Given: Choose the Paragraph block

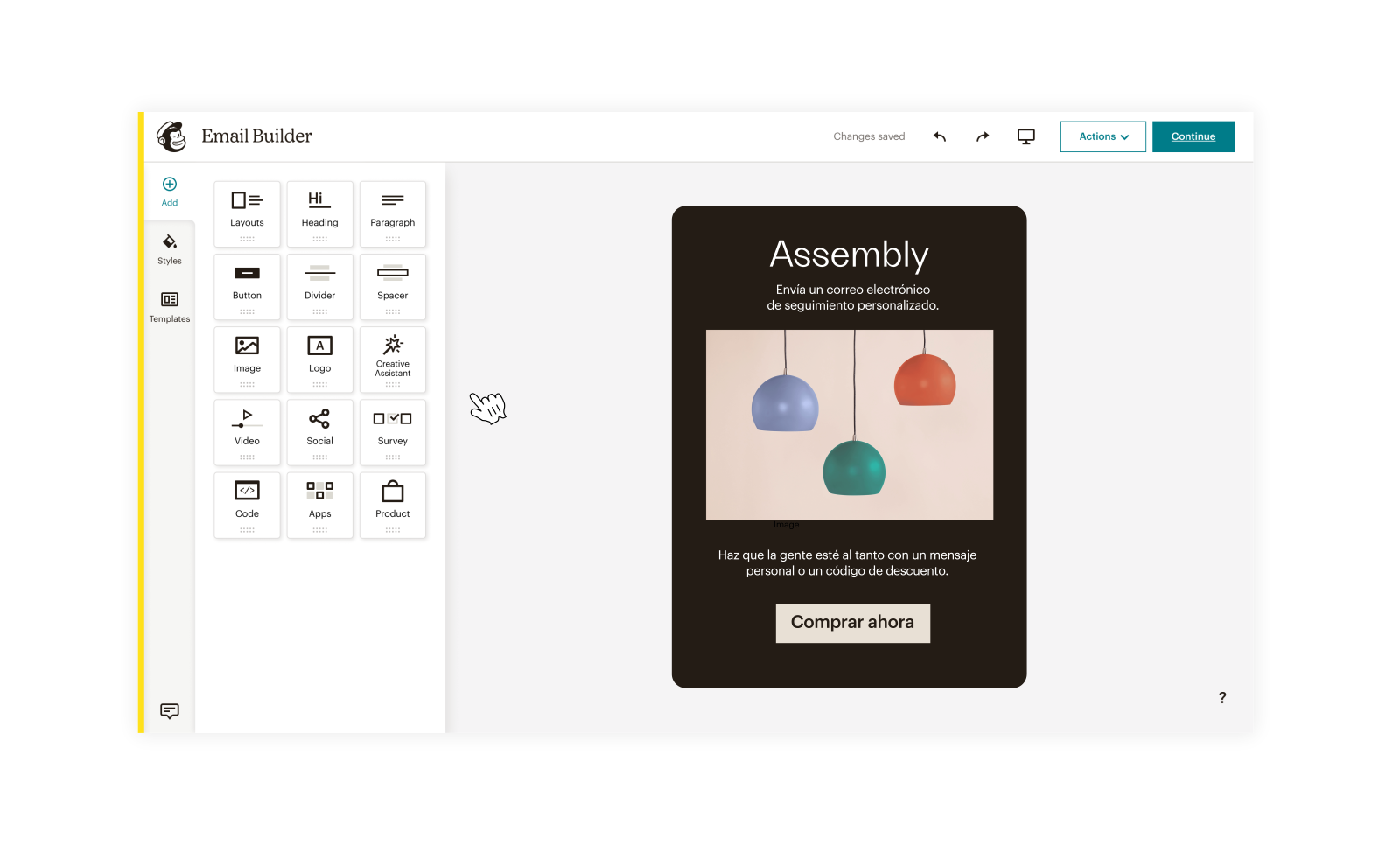Looking at the screenshot, I should click(392, 213).
